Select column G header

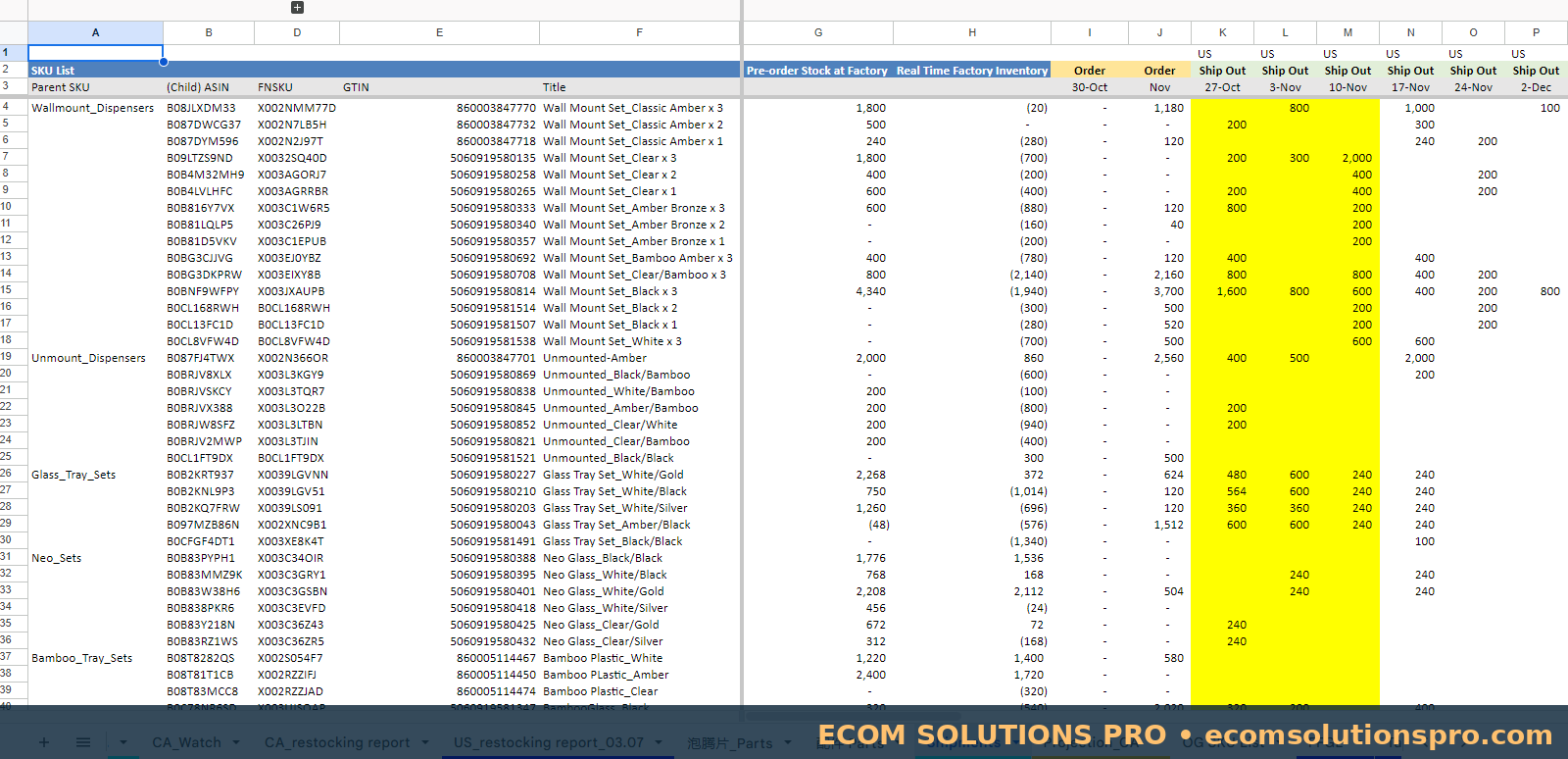tap(818, 32)
